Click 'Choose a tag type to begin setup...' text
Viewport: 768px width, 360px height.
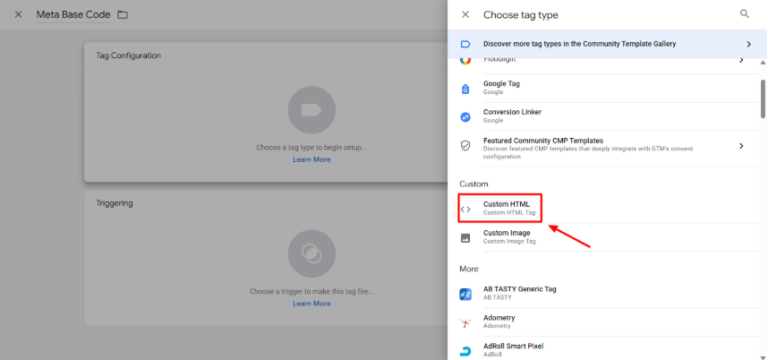point(312,147)
